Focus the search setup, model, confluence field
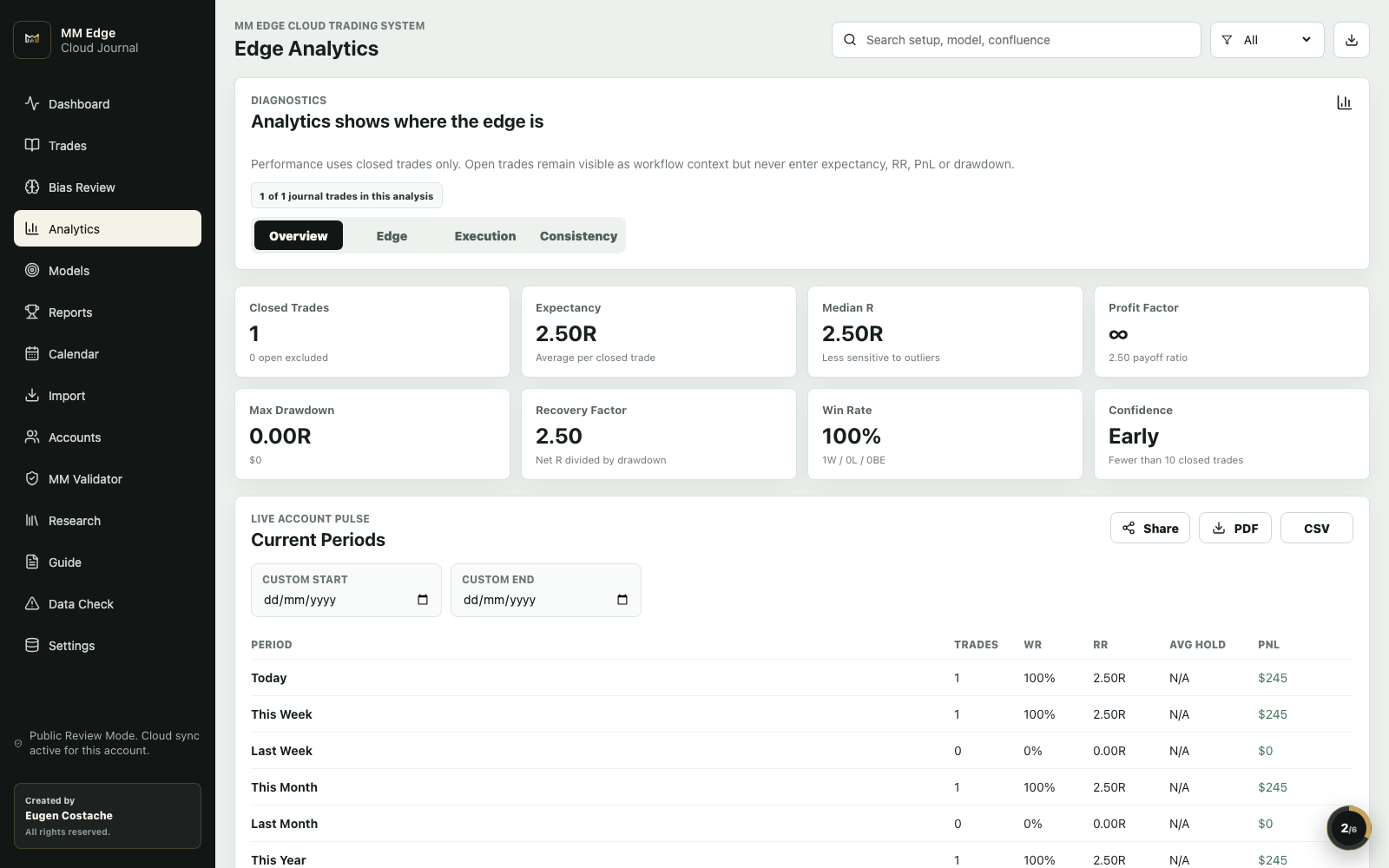Viewport: 1389px width, 868px height. point(1017,40)
